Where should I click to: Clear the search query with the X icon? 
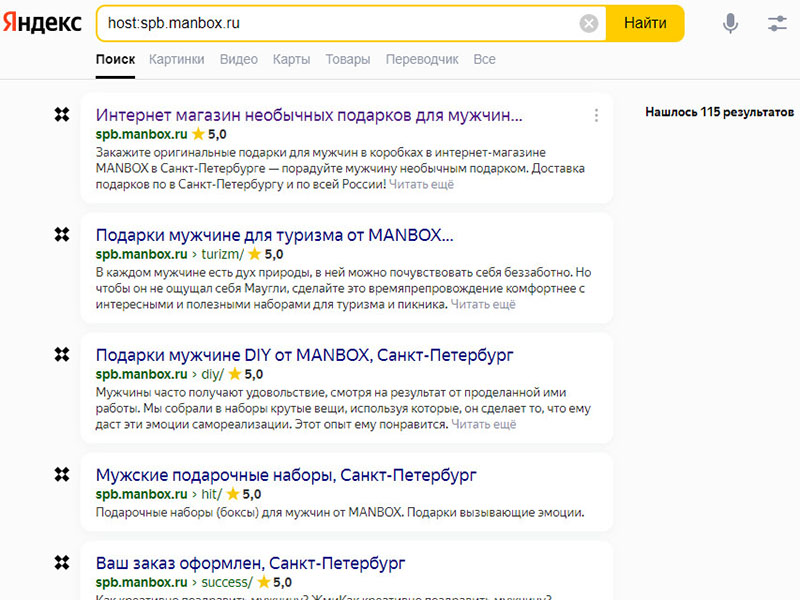[589, 23]
